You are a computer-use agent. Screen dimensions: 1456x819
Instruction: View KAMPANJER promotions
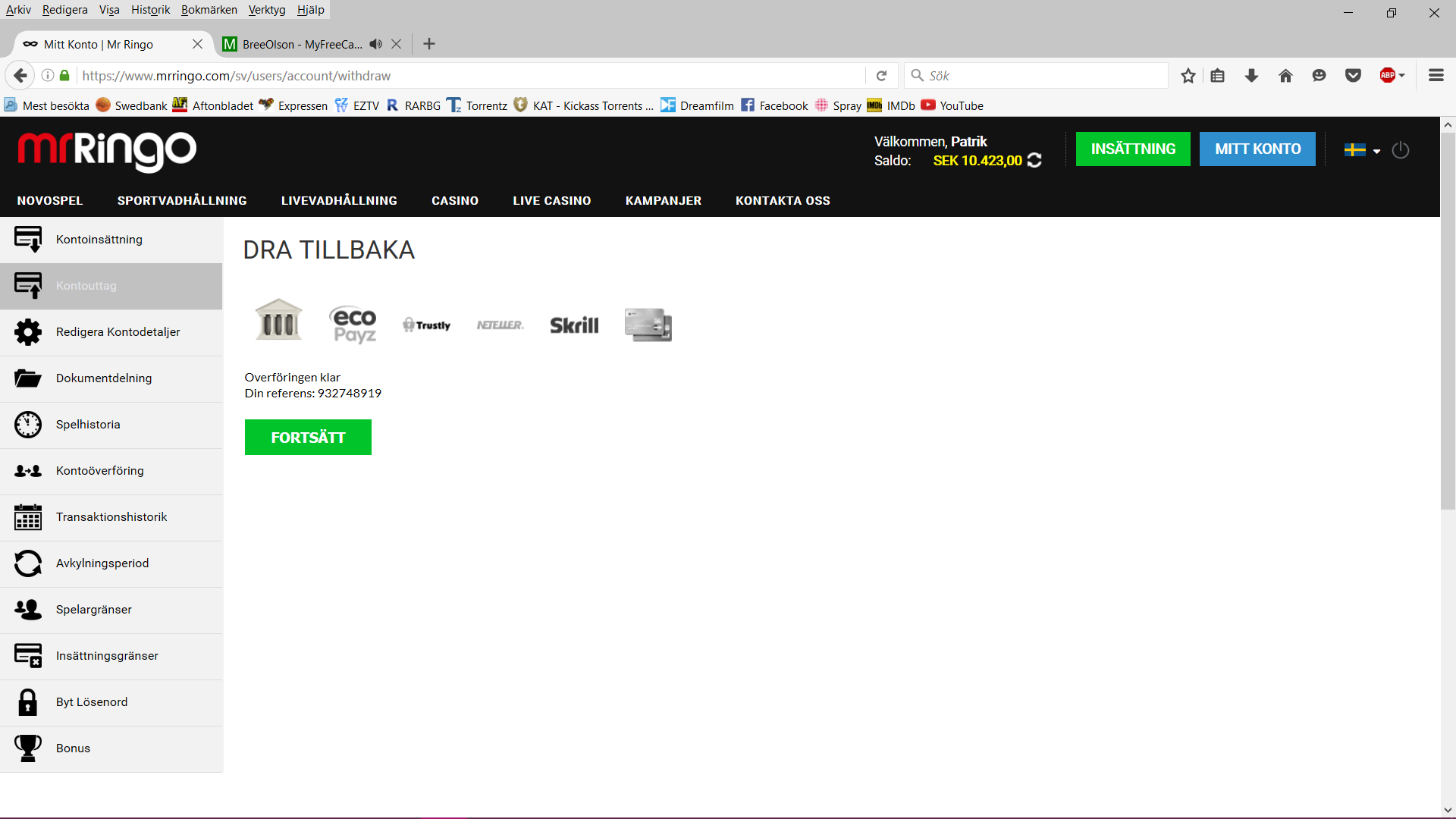(664, 201)
